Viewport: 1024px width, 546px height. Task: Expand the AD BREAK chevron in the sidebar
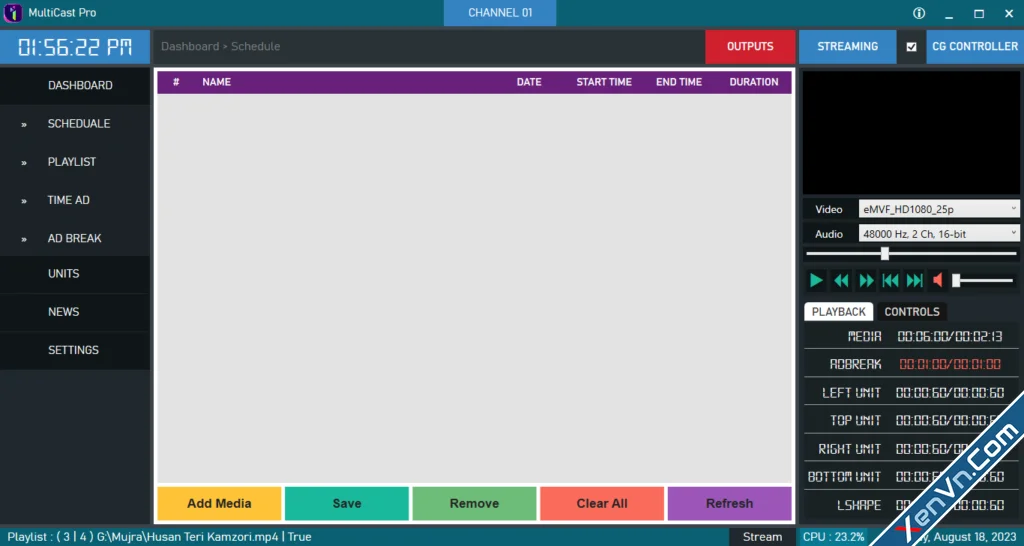pyautogui.click(x=24, y=239)
